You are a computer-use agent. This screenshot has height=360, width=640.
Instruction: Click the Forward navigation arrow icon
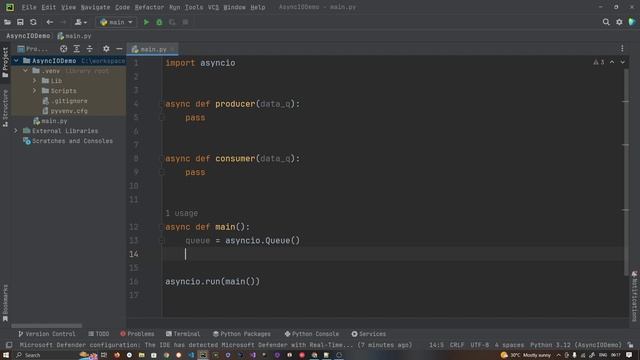(63, 22)
